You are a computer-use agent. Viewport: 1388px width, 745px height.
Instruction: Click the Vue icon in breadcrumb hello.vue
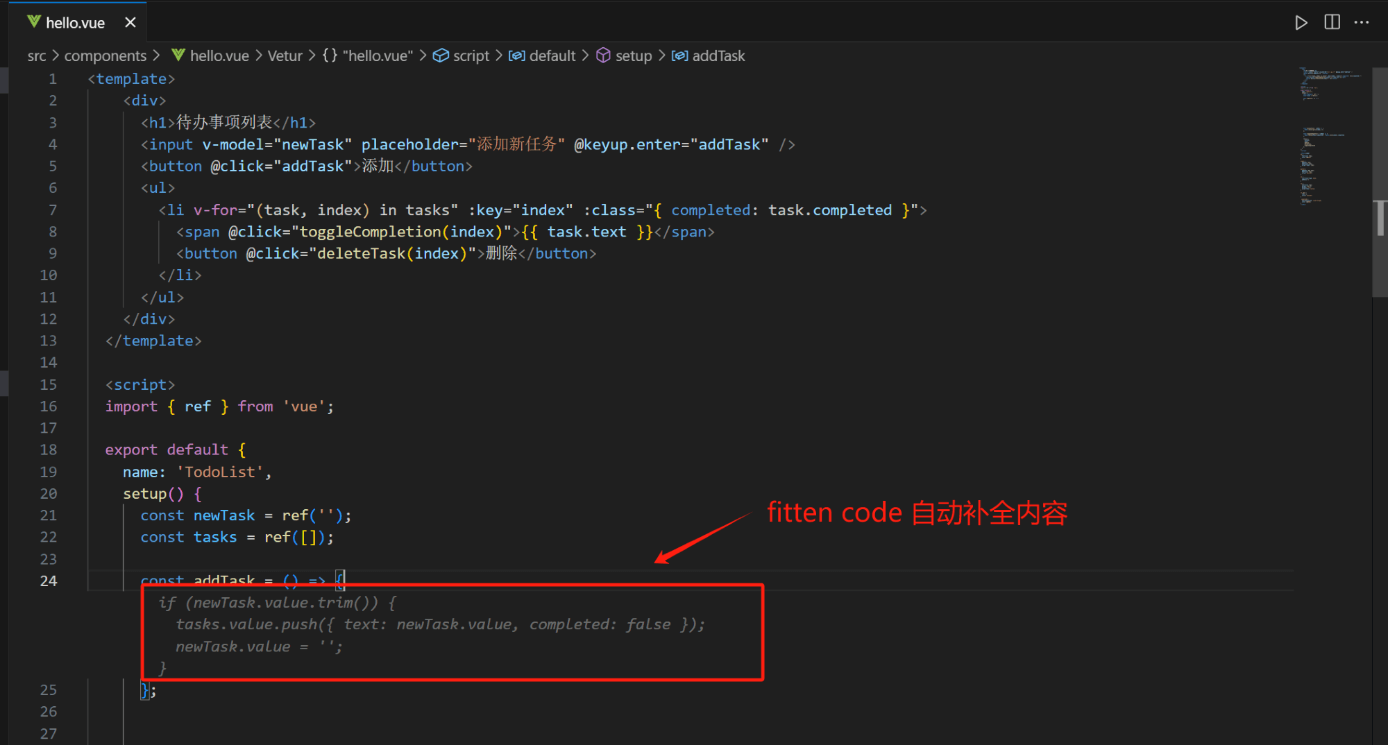click(x=178, y=56)
